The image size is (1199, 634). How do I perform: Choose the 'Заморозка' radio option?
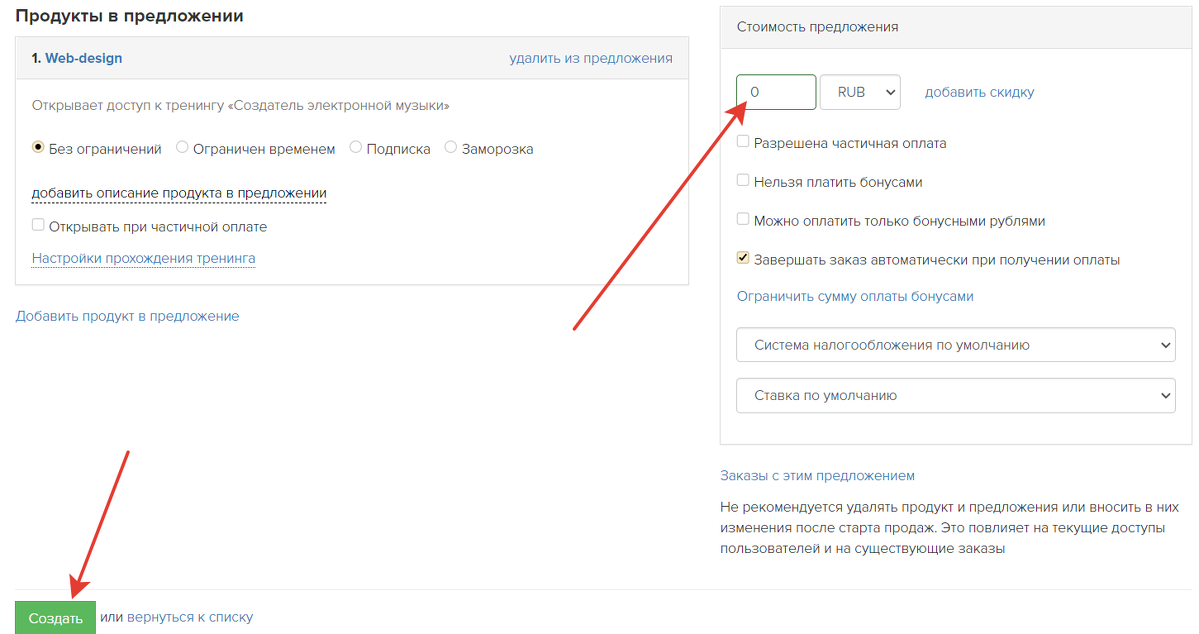pos(450,148)
